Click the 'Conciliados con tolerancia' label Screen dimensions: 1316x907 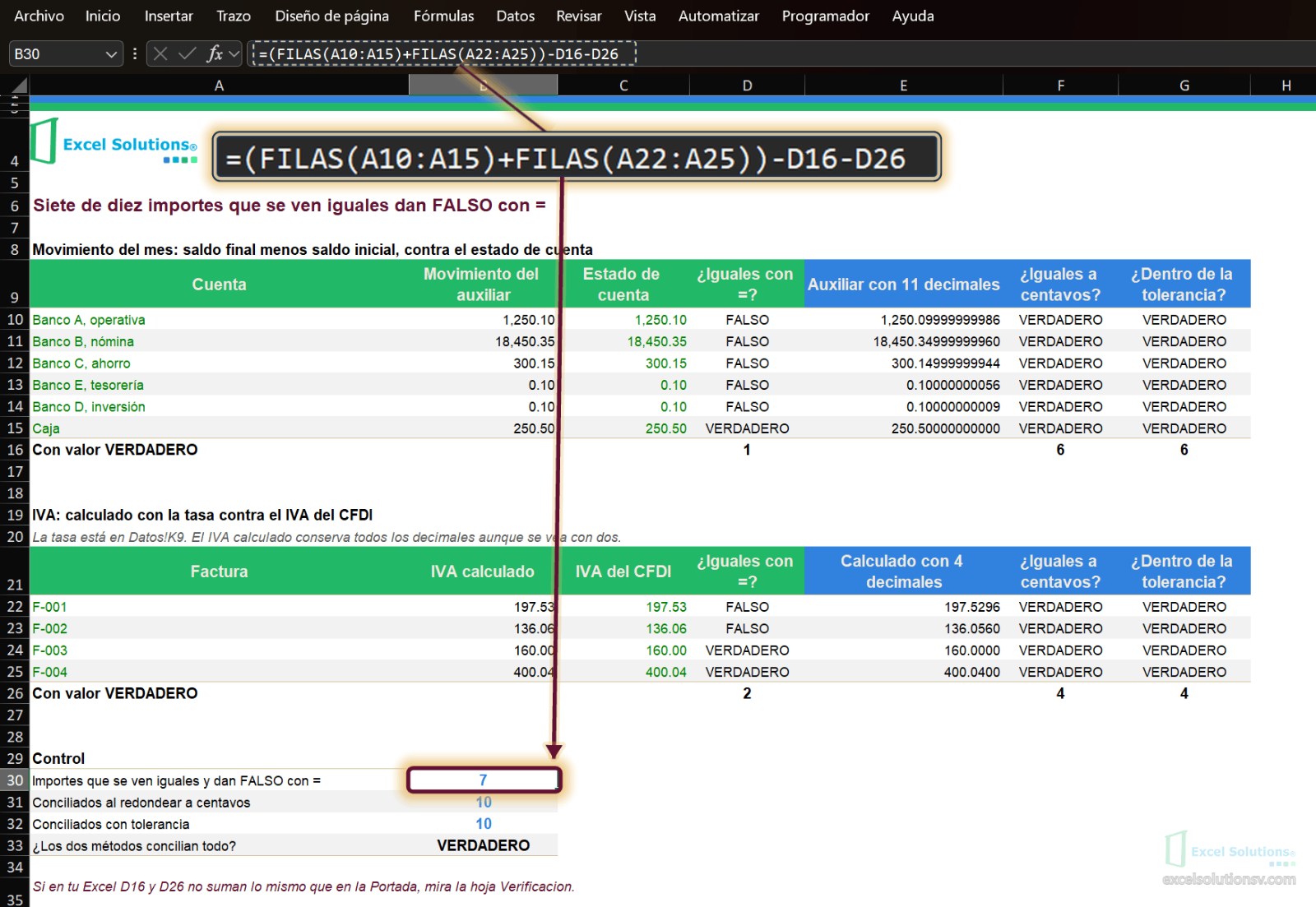click(111, 824)
